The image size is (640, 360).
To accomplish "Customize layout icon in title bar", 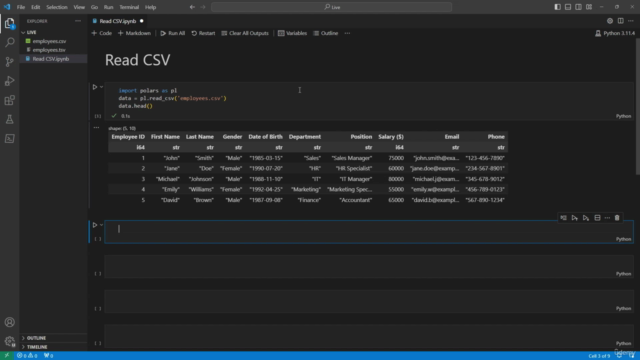I will [589, 7].
